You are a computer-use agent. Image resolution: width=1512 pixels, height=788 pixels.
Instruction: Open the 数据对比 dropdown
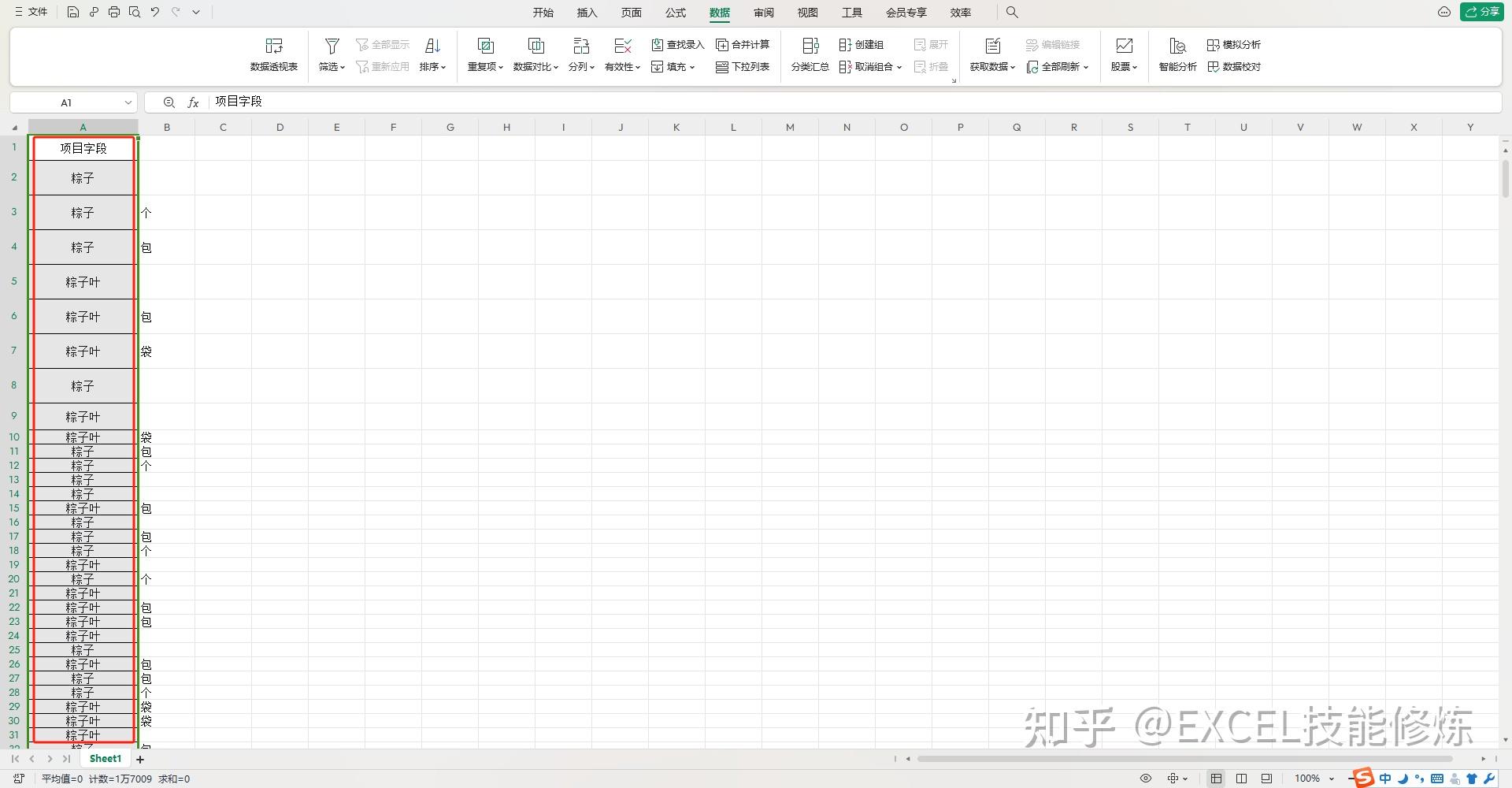coord(535,54)
